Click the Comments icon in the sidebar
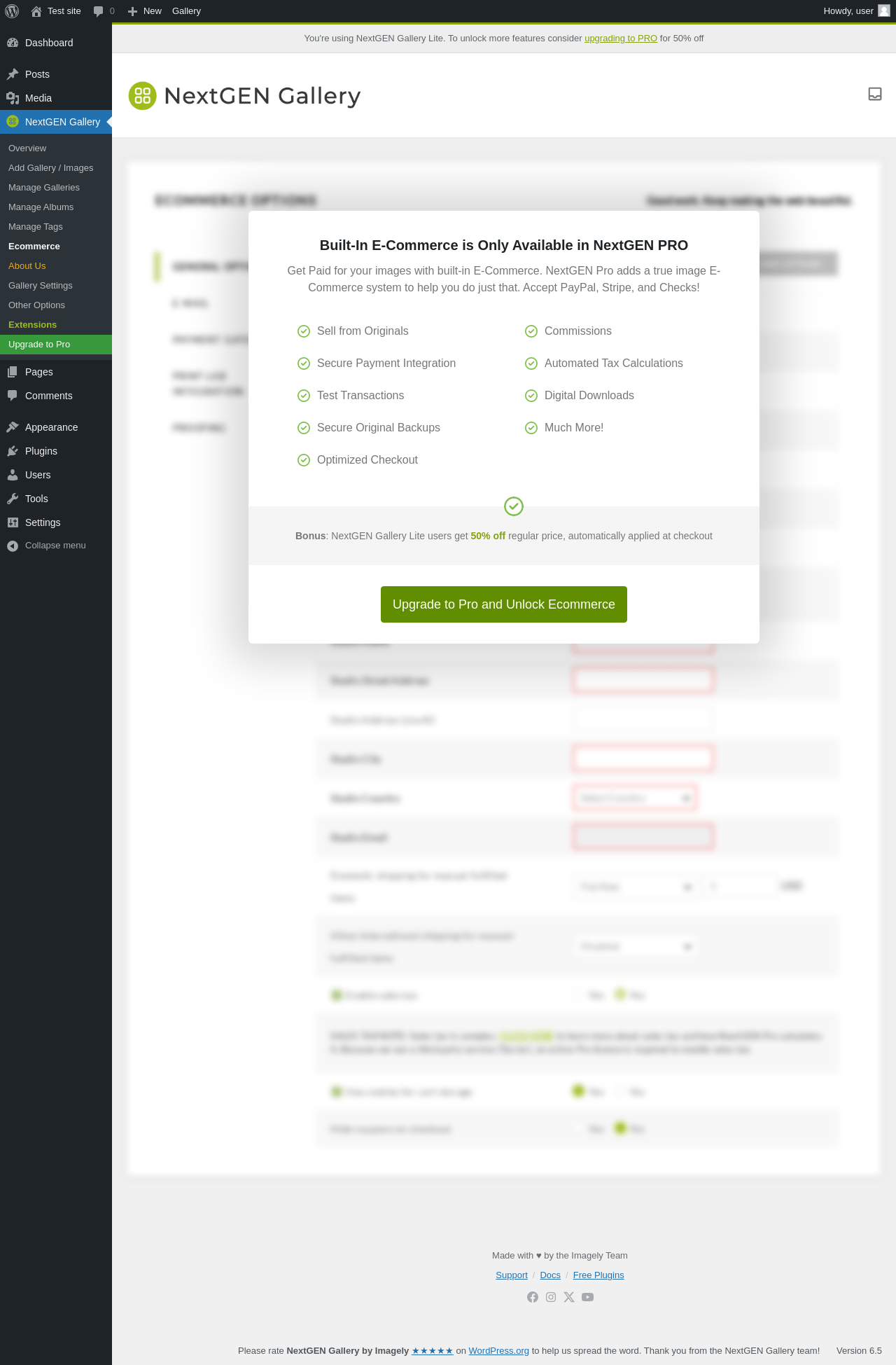Image resolution: width=896 pixels, height=1365 pixels. 13,396
